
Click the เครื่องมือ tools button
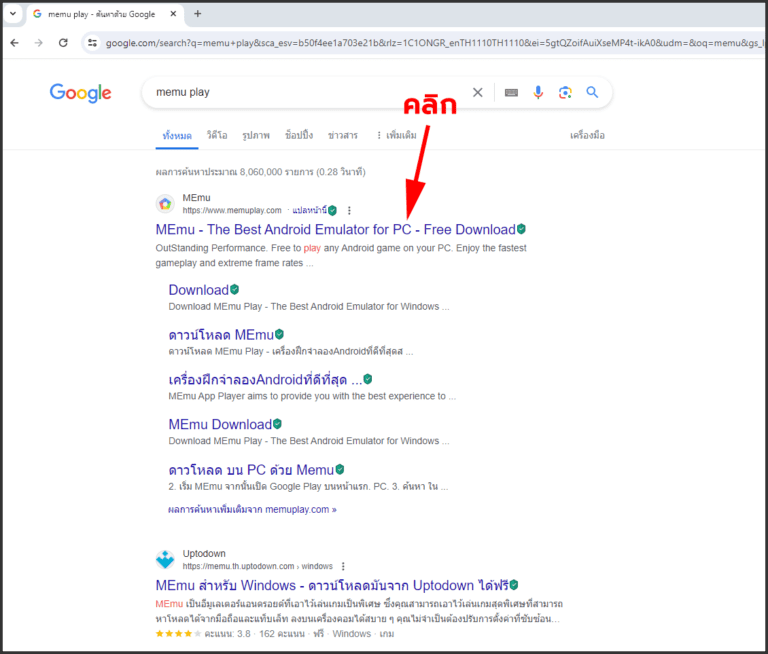[587, 135]
